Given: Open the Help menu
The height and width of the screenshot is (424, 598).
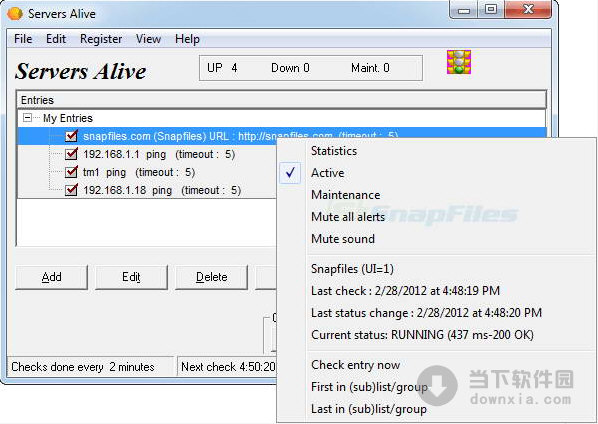Looking at the screenshot, I should (187, 39).
